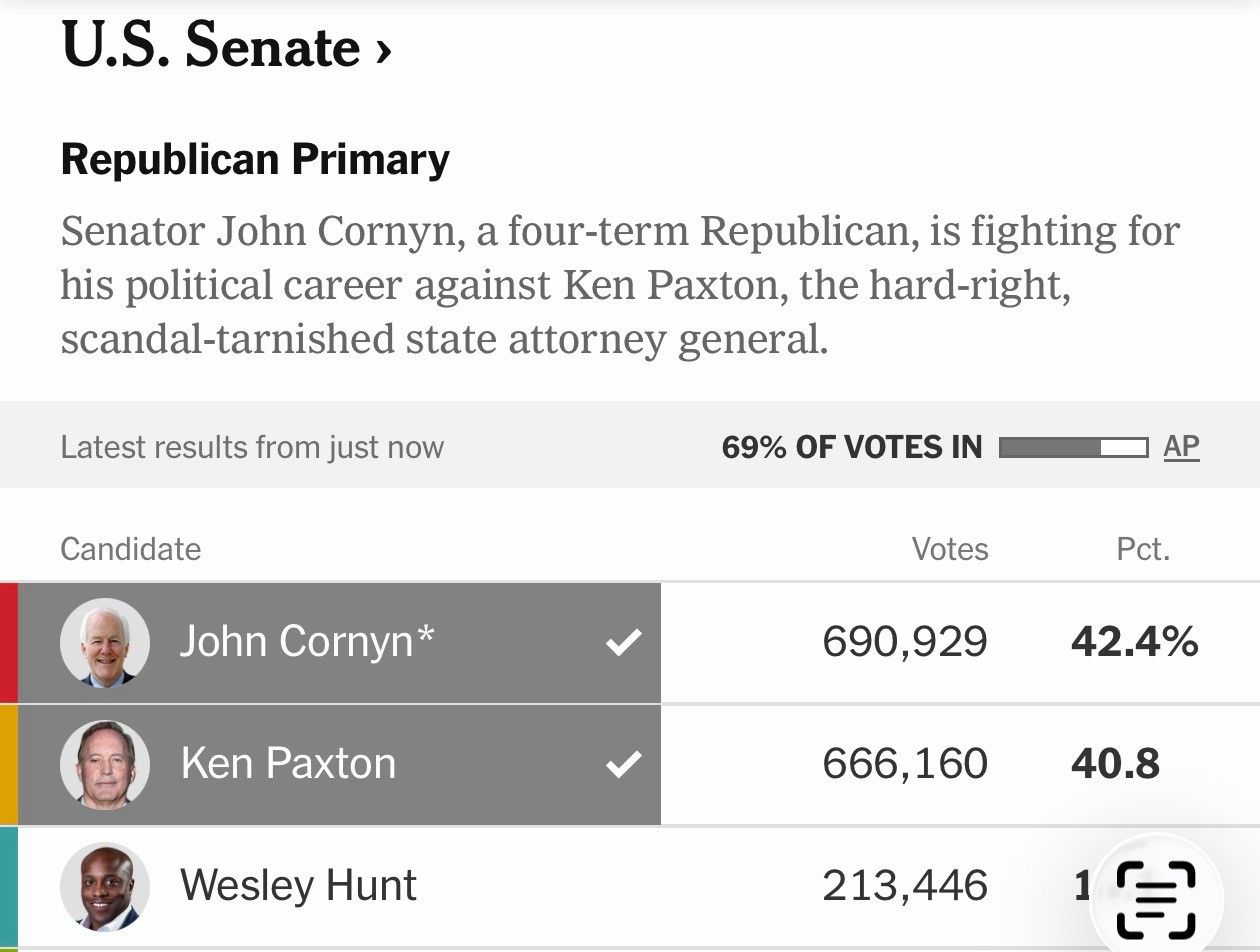Open the U.S. Senate heading link

pos(225,48)
